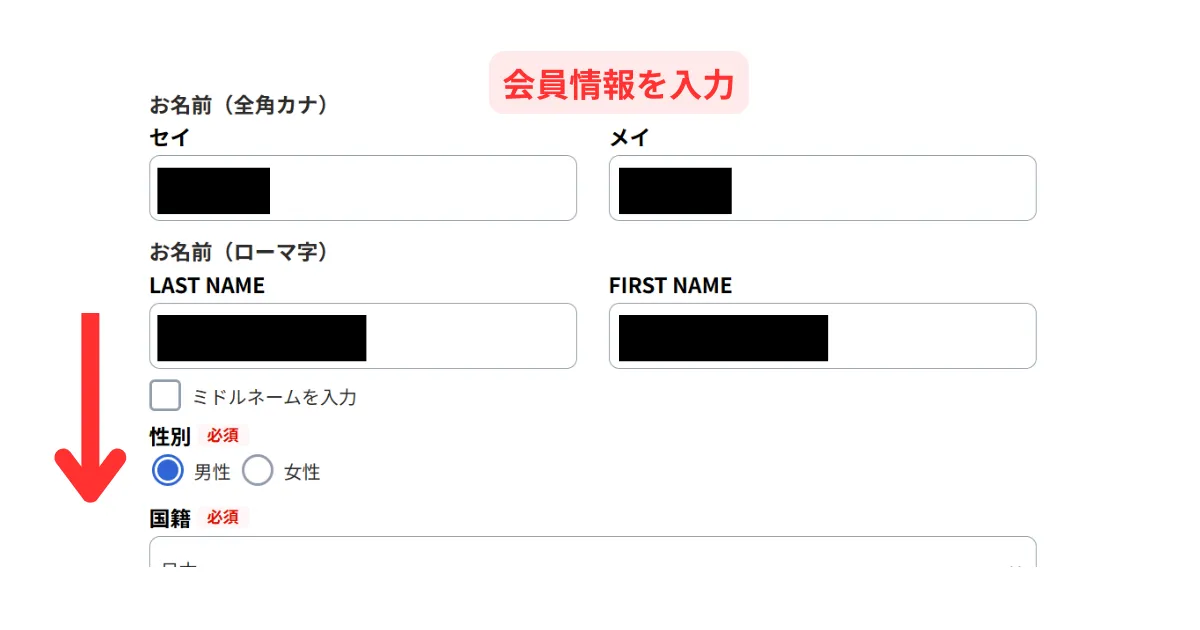Click the 必須 badge beside 性別
1200x630 pixels.
pos(222,436)
